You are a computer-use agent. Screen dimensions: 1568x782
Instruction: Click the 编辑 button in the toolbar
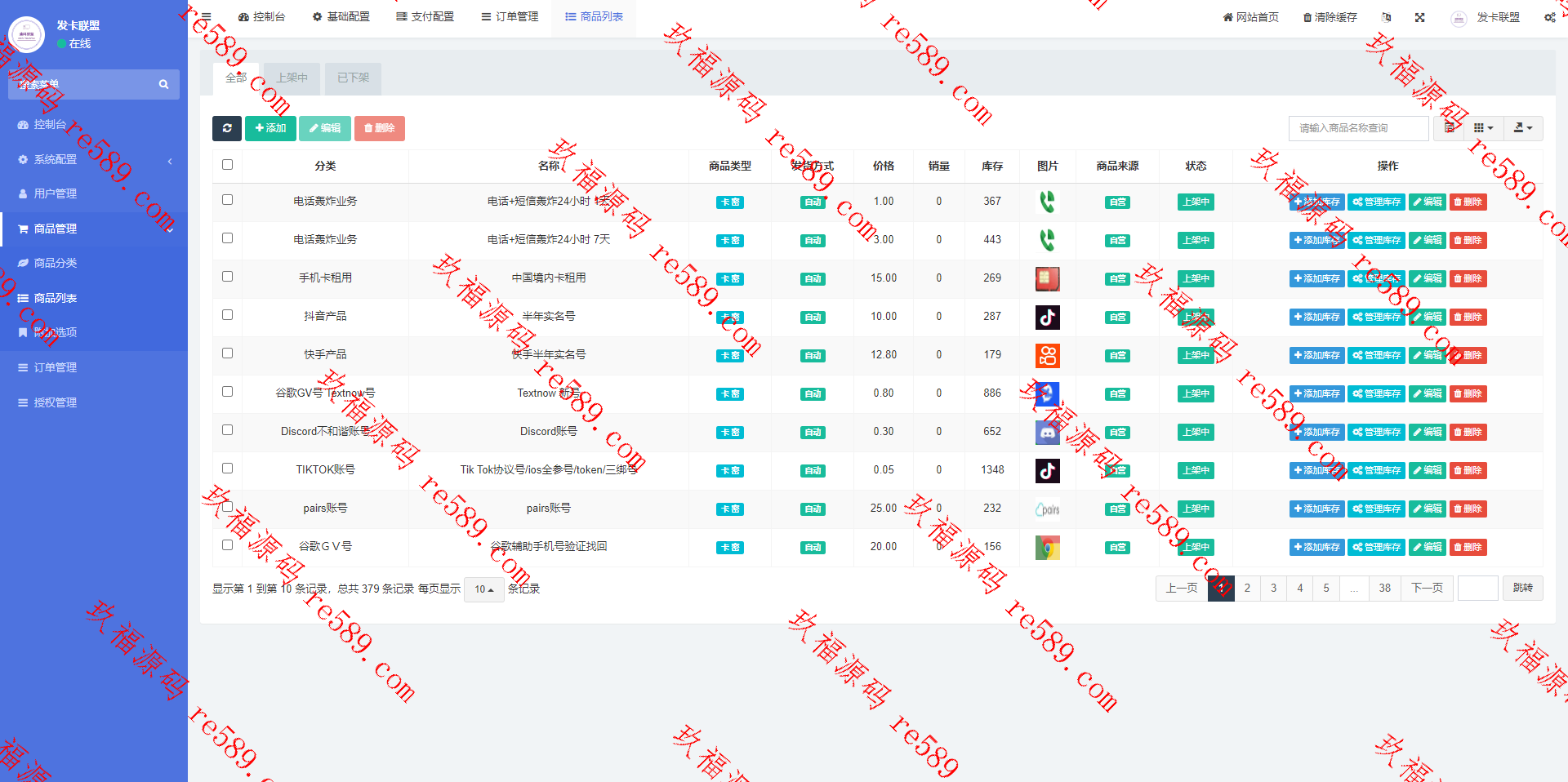coord(325,128)
